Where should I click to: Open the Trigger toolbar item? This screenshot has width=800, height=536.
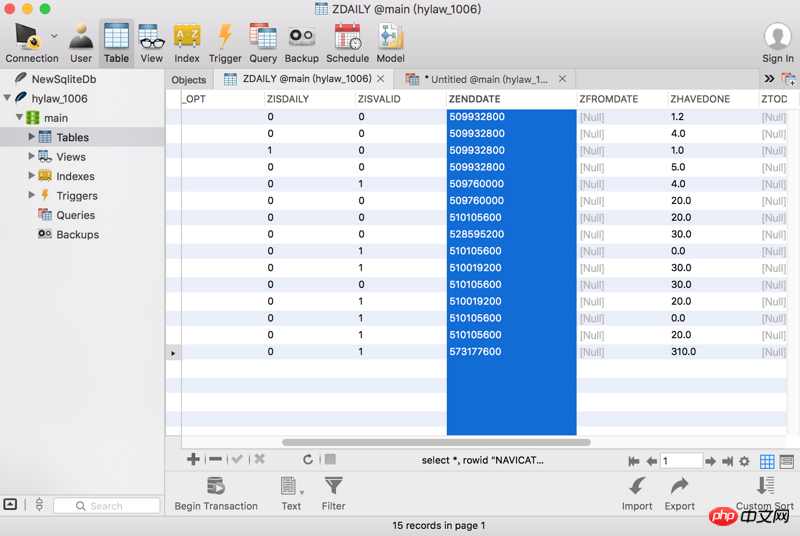(x=225, y=43)
